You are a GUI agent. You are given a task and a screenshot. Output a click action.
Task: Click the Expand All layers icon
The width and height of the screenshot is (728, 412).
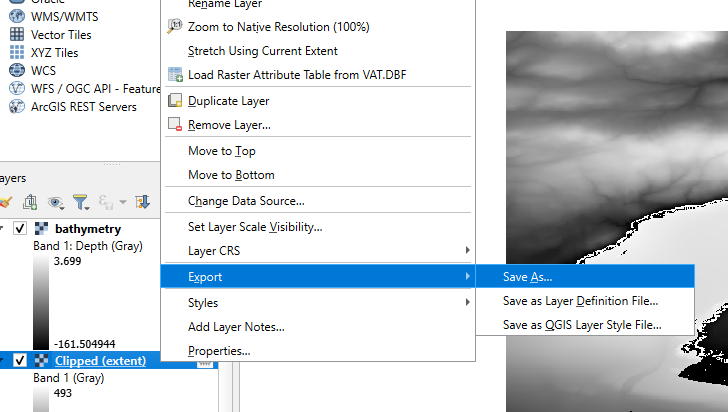point(142,203)
